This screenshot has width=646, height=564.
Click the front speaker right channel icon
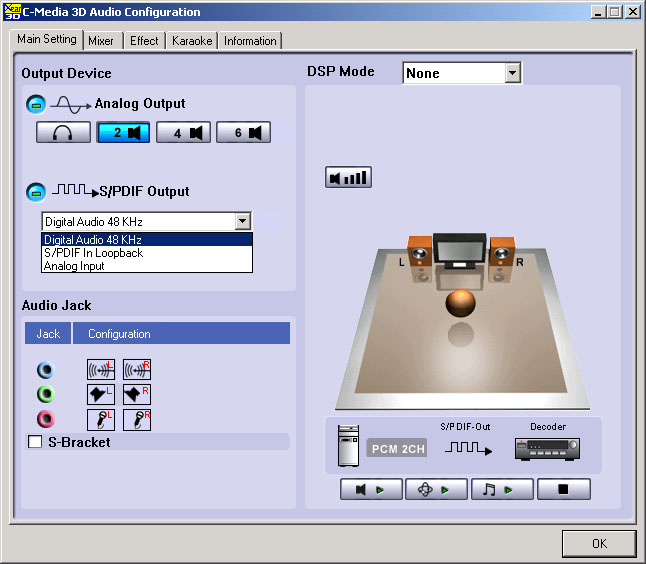[x=137, y=394]
